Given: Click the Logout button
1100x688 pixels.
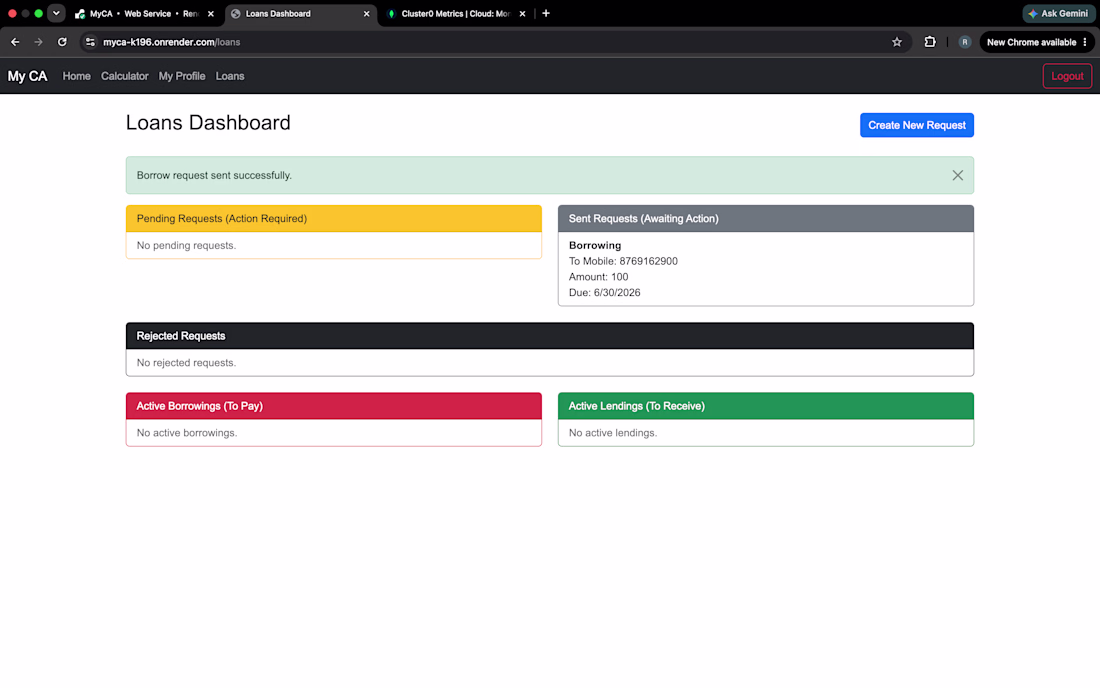Looking at the screenshot, I should [x=1067, y=76].
